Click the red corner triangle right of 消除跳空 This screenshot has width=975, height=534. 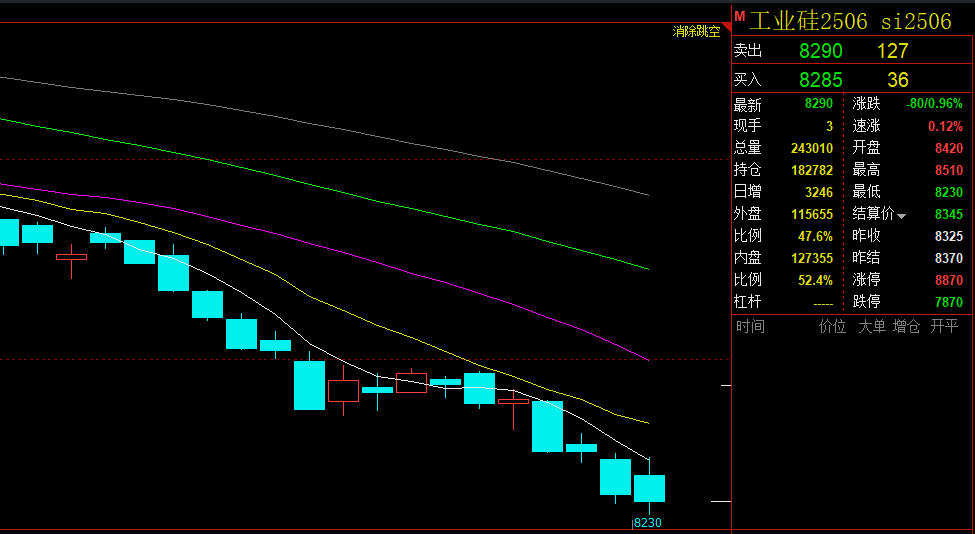[726, 28]
